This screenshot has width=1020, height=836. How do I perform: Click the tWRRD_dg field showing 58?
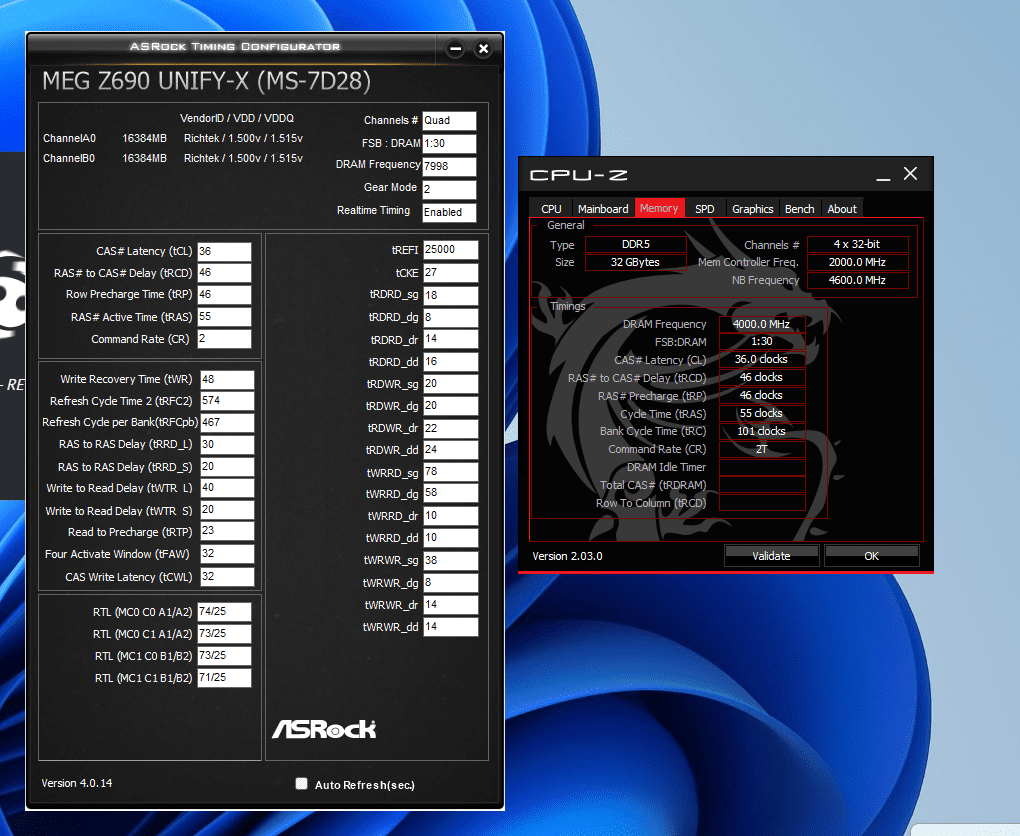point(451,493)
